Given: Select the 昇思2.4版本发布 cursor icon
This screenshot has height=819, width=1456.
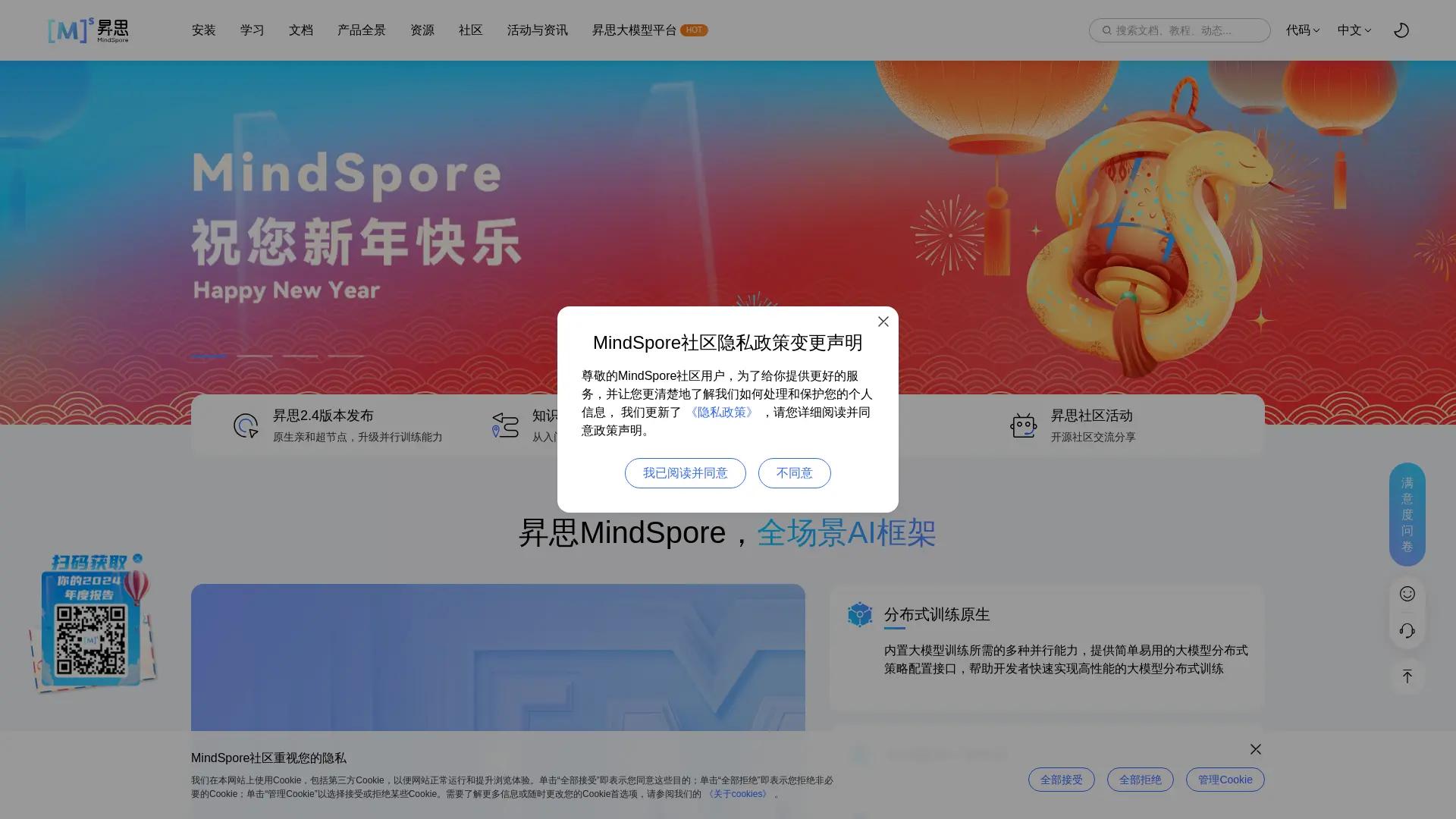Looking at the screenshot, I should (245, 425).
